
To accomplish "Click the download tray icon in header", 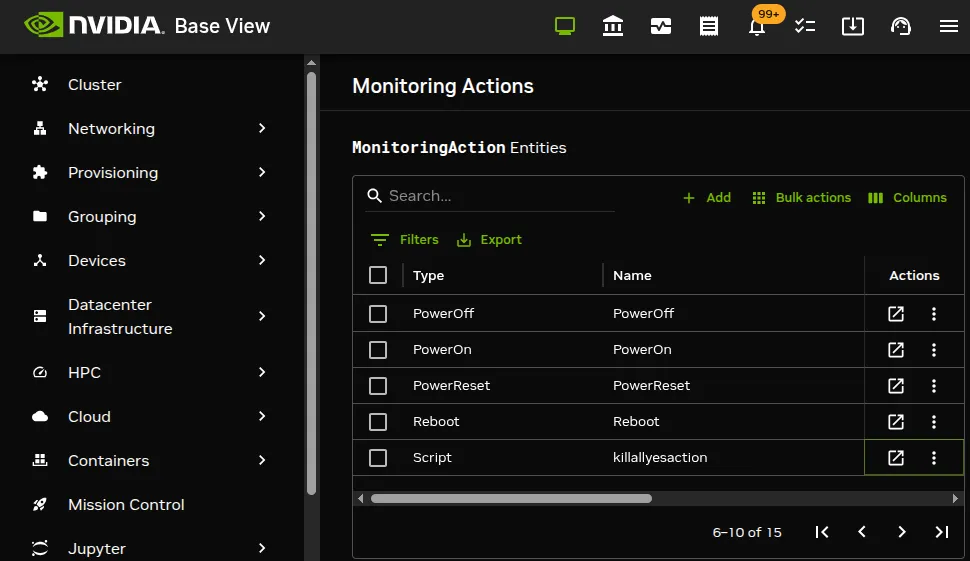I will 852,26.
